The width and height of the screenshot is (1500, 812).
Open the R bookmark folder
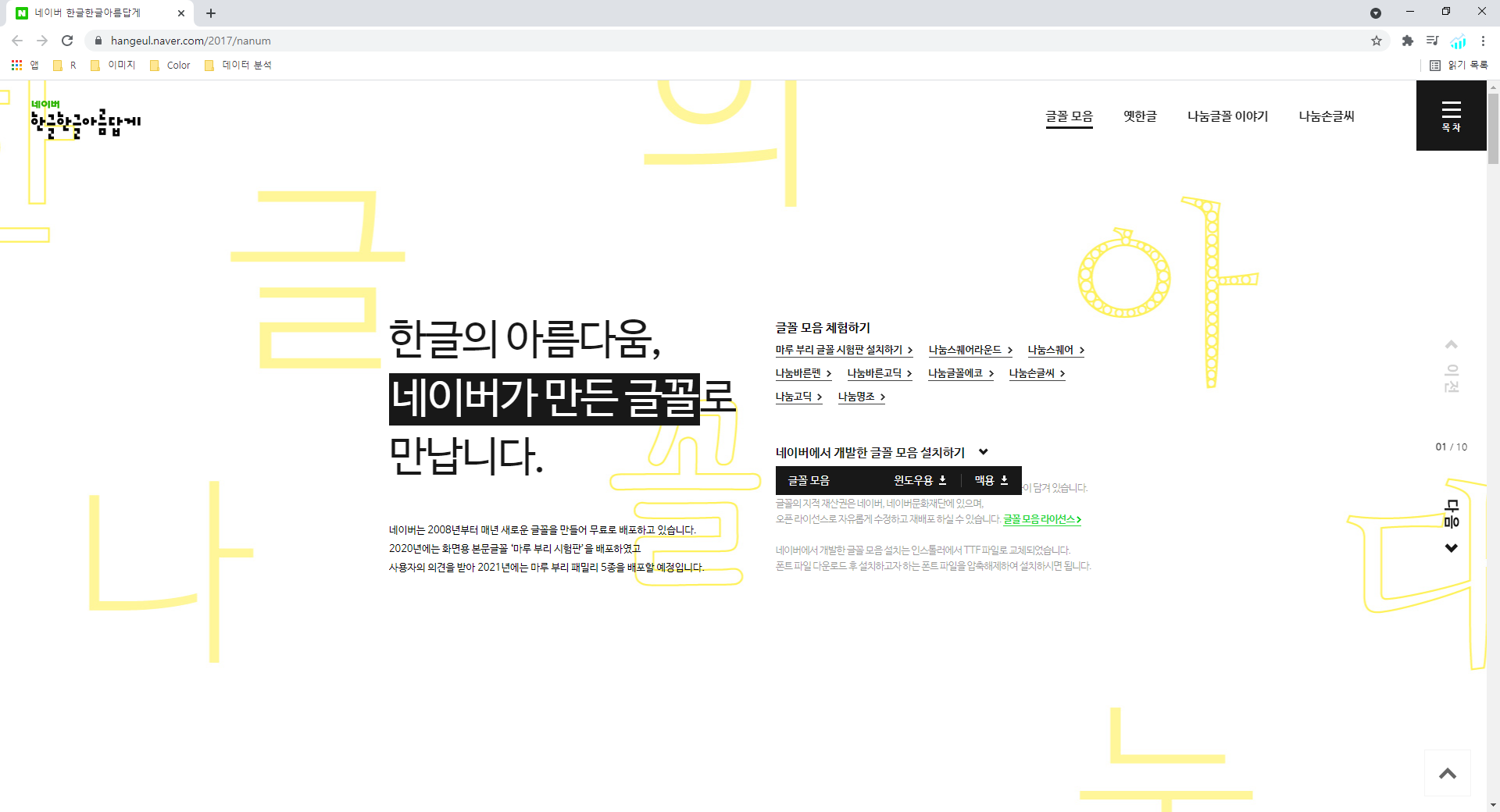point(65,65)
